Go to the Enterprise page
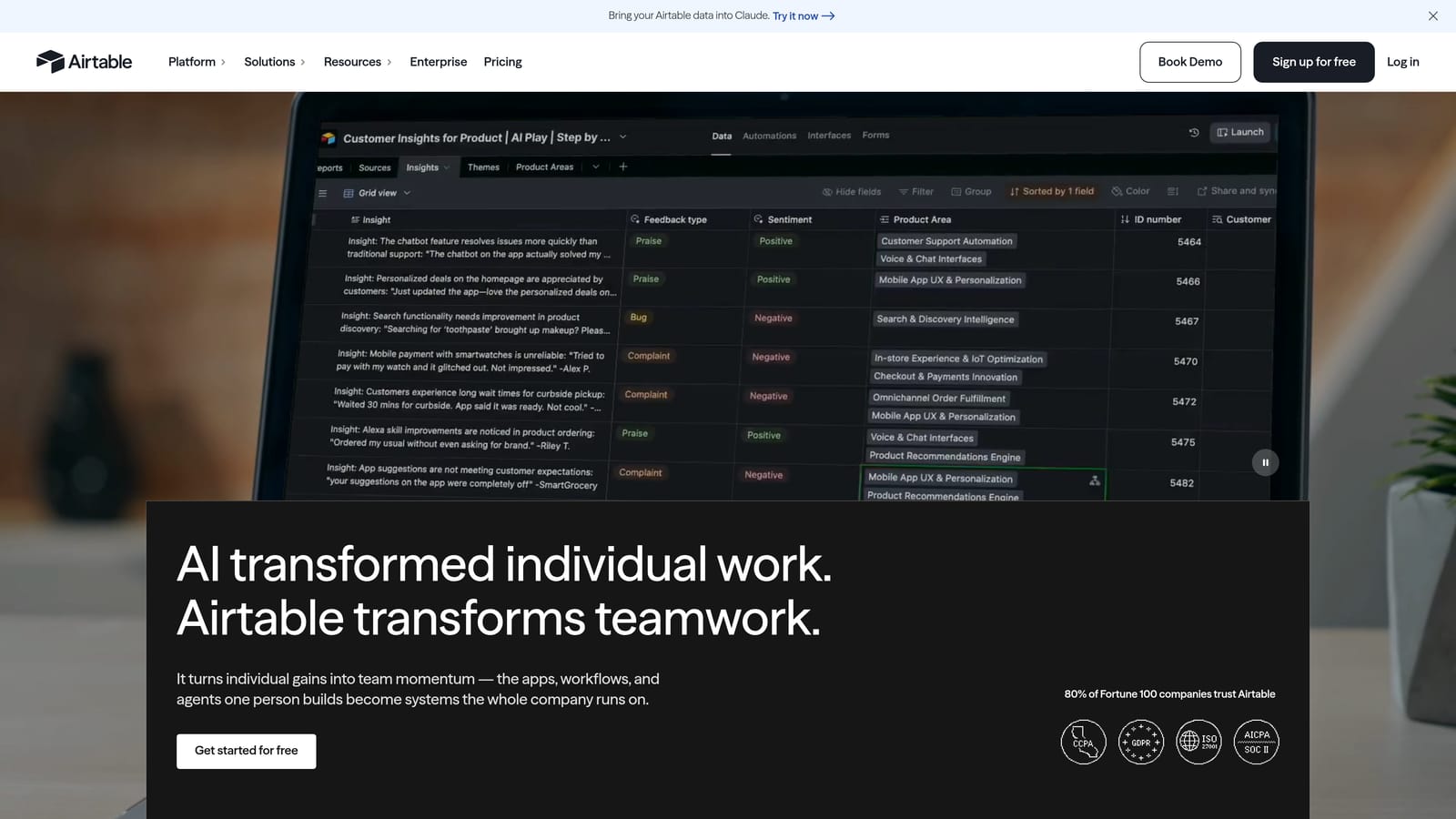This screenshot has height=819, width=1456. pos(438,62)
